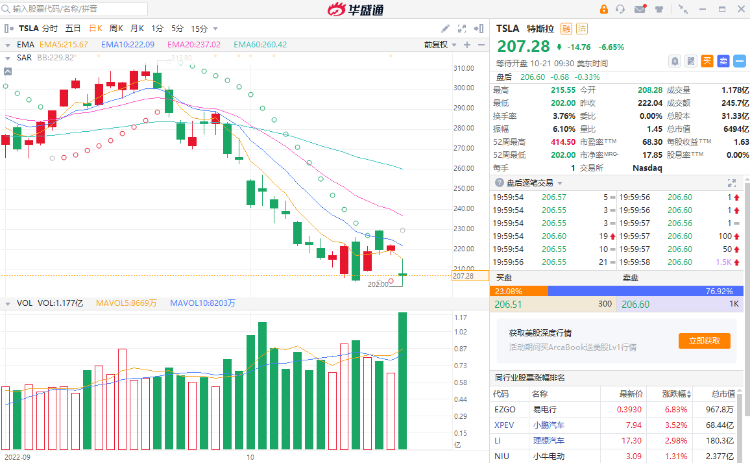Expand chart to full screen
The height and width of the screenshot is (463, 750).
point(462,29)
